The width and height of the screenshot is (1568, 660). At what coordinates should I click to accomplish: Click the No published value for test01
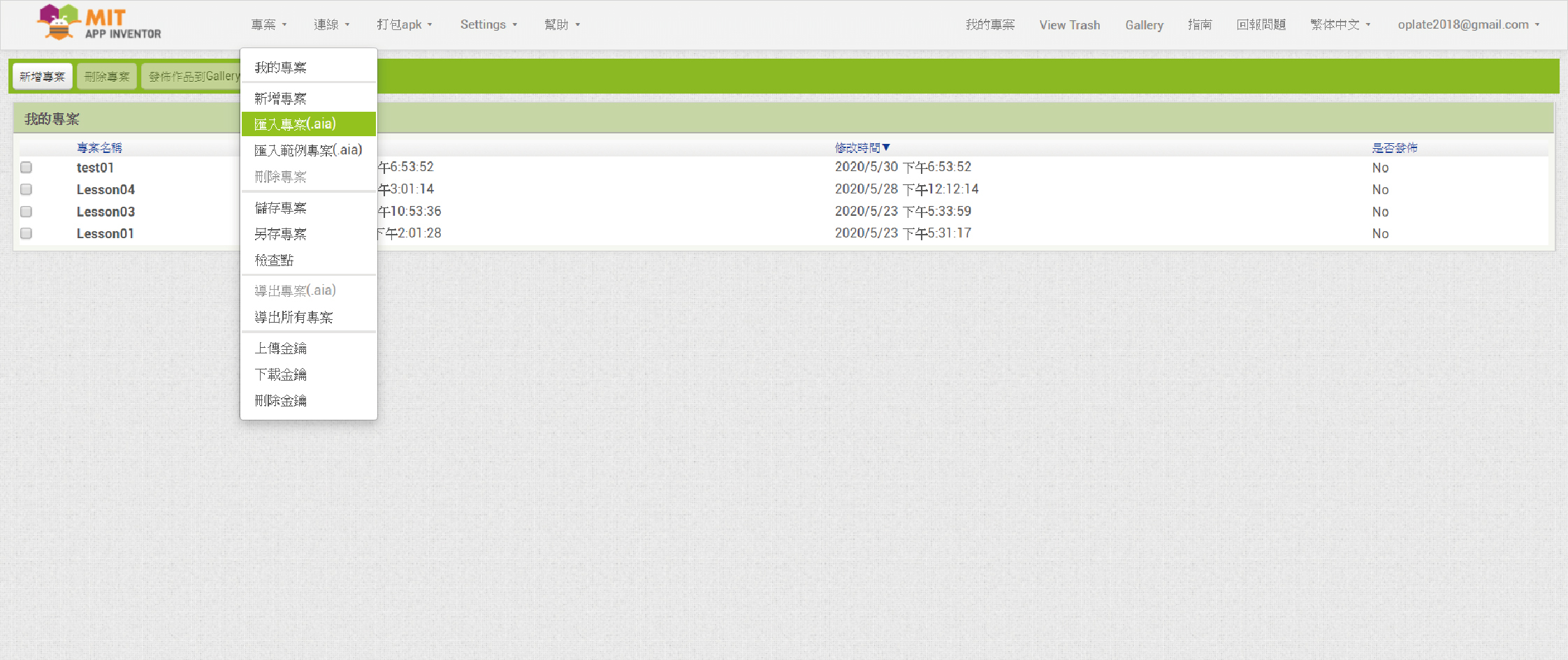click(1380, 168)
